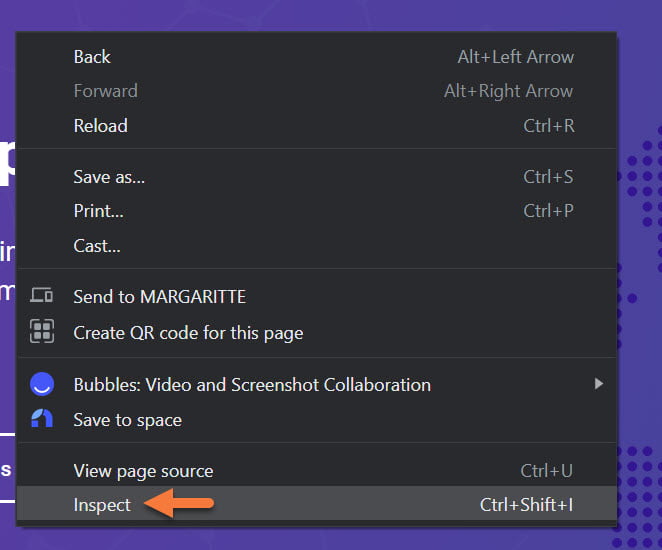The height and width of the screenshot is (550, 662).
Task: Open the Save as... option
Action: coord(109,177)
